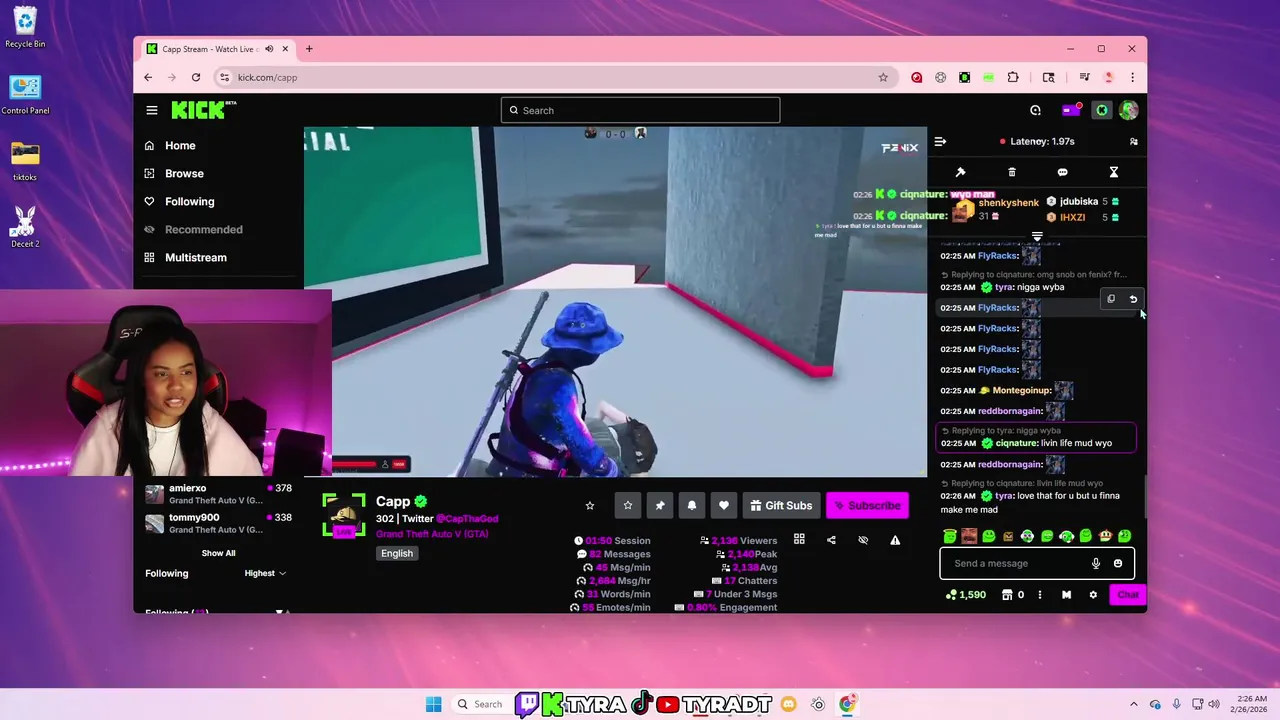Click the grid layout icon under the stream
Screen dimensions: 1280x720
(799, 540)
